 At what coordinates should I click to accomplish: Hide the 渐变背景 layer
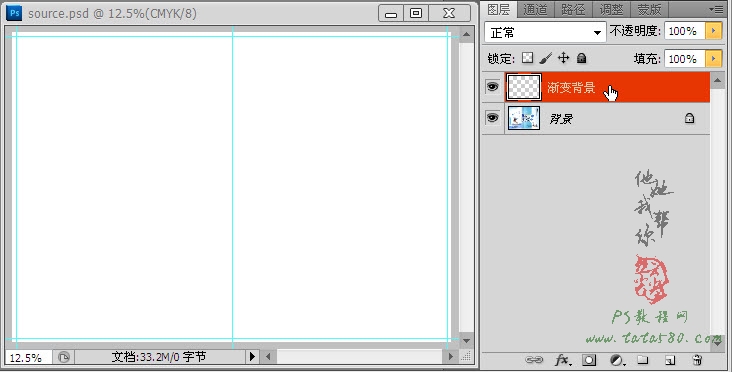coord(493,87)
